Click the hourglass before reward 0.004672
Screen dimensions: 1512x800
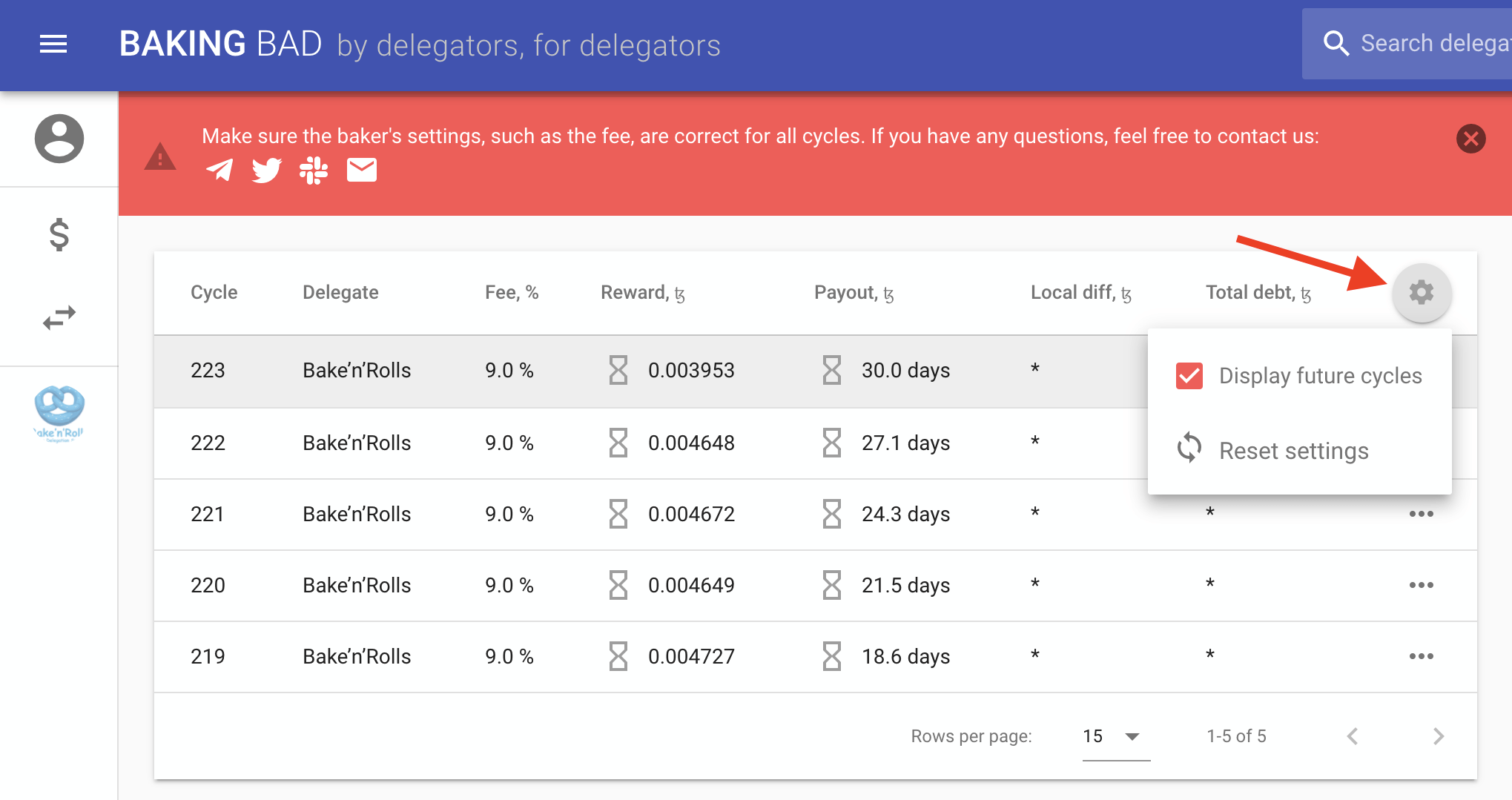[618, 514]
